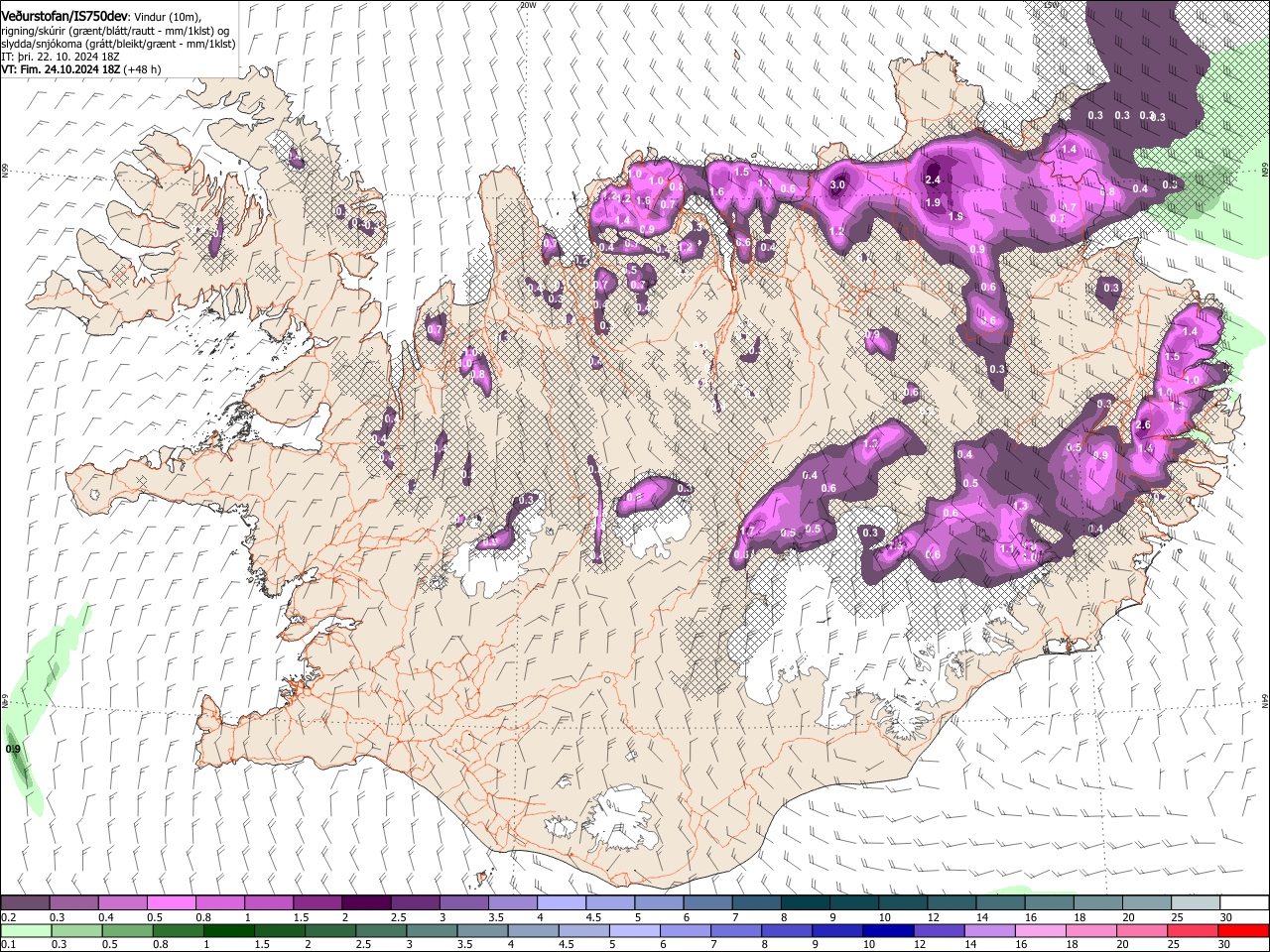Click the 15W longitude label at top
The width and height of the screenshot is (1270, 952).
click(x=1052, y=5)
